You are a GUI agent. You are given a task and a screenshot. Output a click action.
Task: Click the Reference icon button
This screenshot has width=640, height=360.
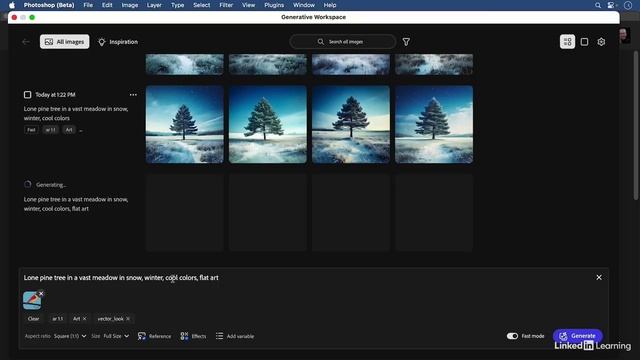[142, 336]
